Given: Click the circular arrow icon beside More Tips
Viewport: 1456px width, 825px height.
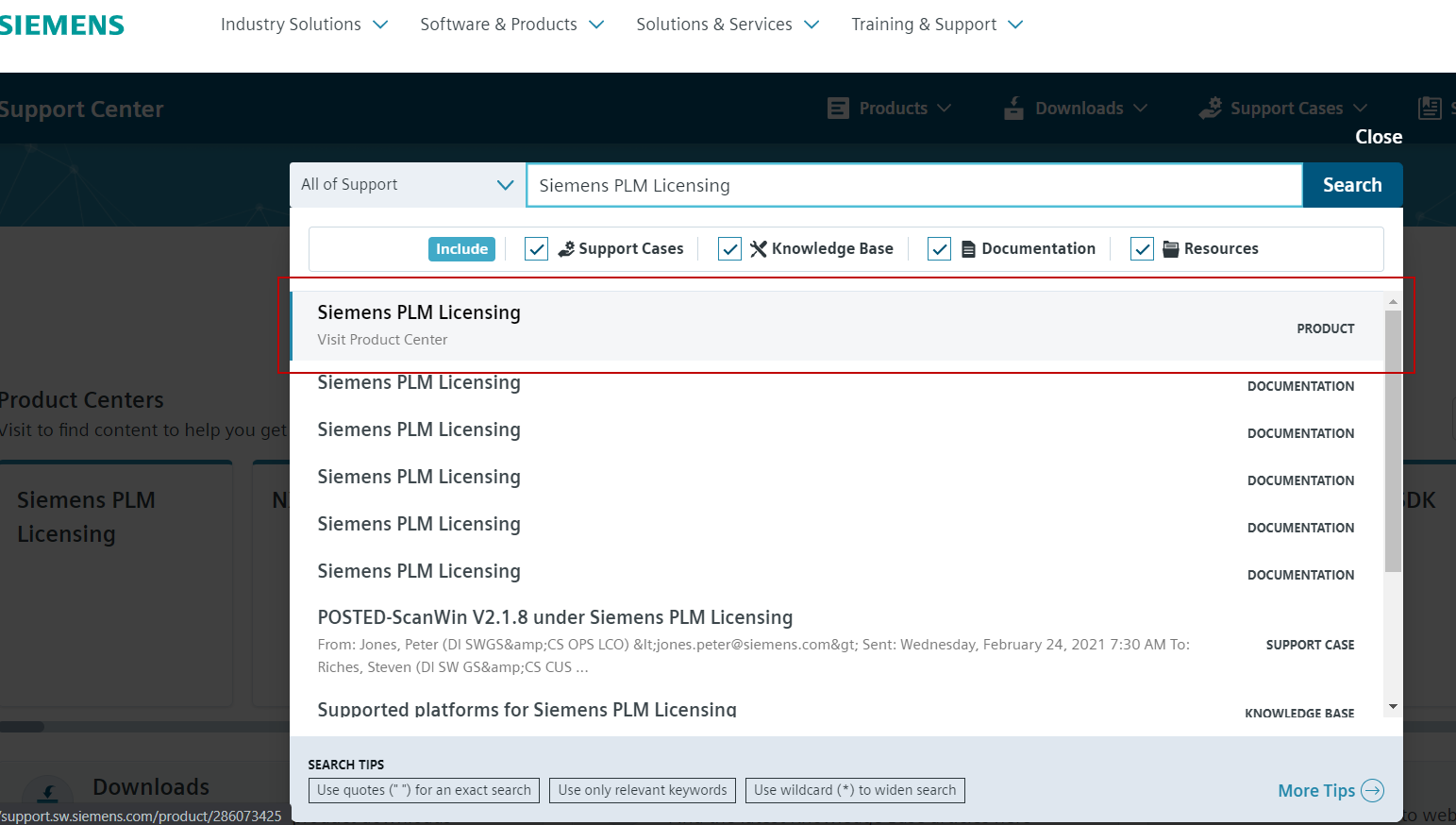Looking at the screenshot, I should 1373,790.
